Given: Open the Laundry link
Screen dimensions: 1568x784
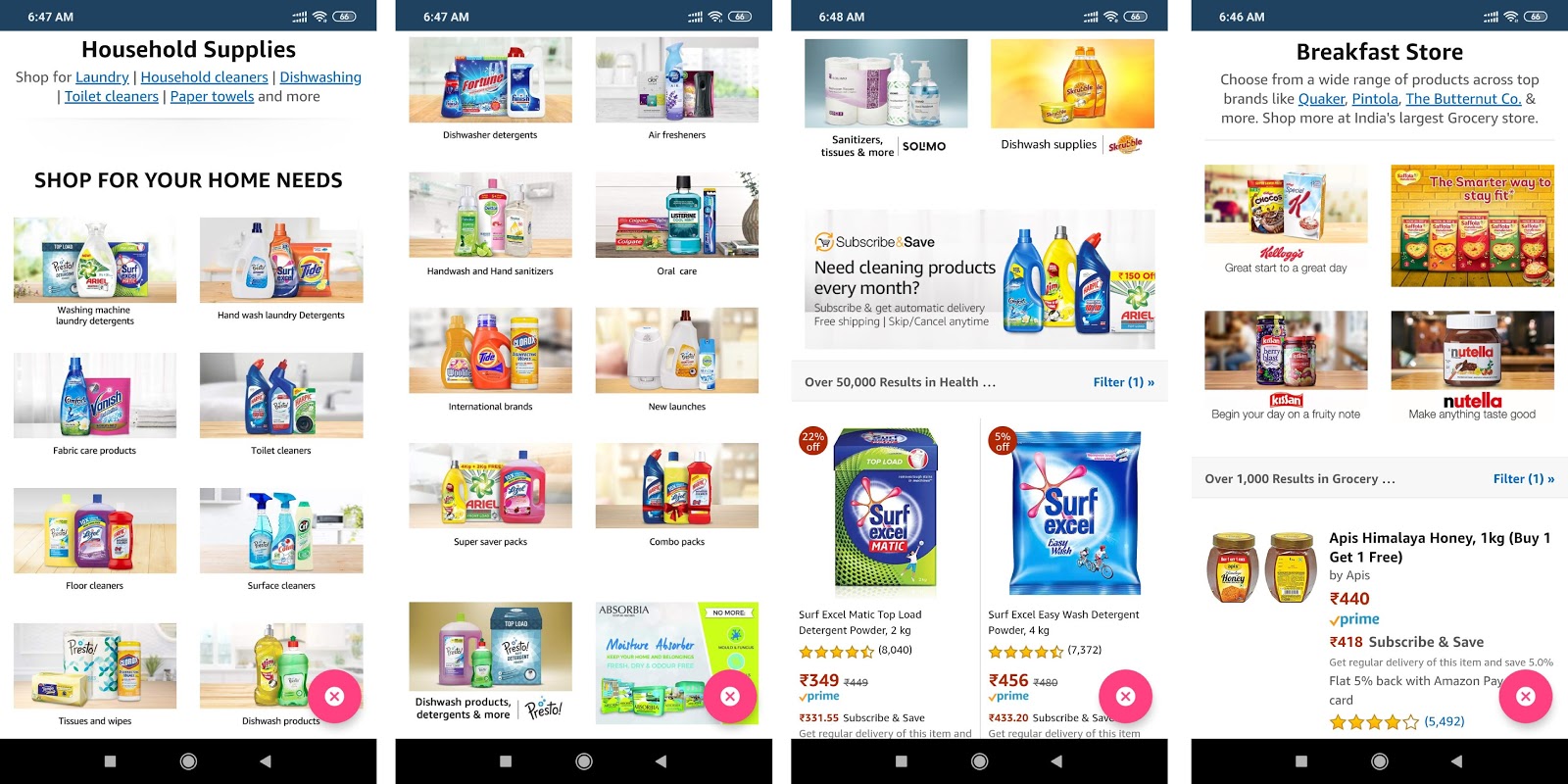Looking at the screenshot, I should 102,77.
